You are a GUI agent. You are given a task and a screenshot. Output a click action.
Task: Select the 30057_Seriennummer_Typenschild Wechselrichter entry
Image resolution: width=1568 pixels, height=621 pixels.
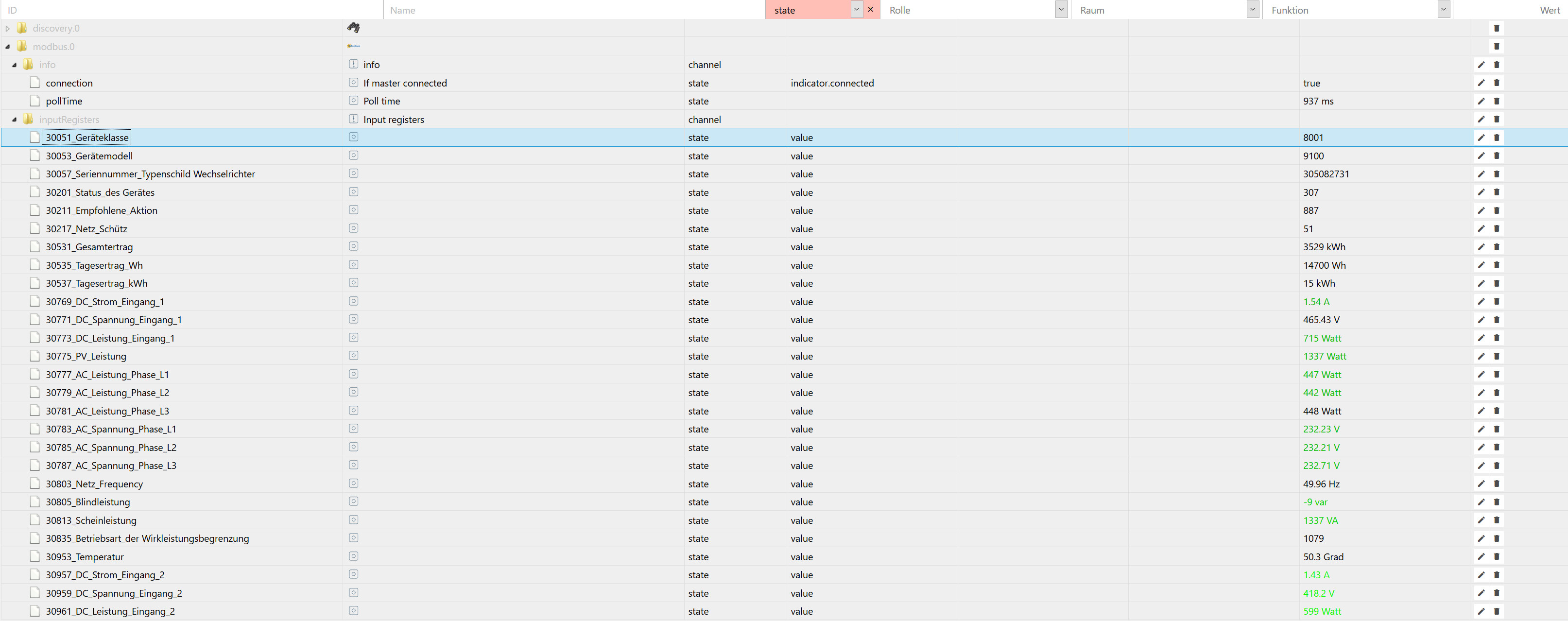(150, 174)
